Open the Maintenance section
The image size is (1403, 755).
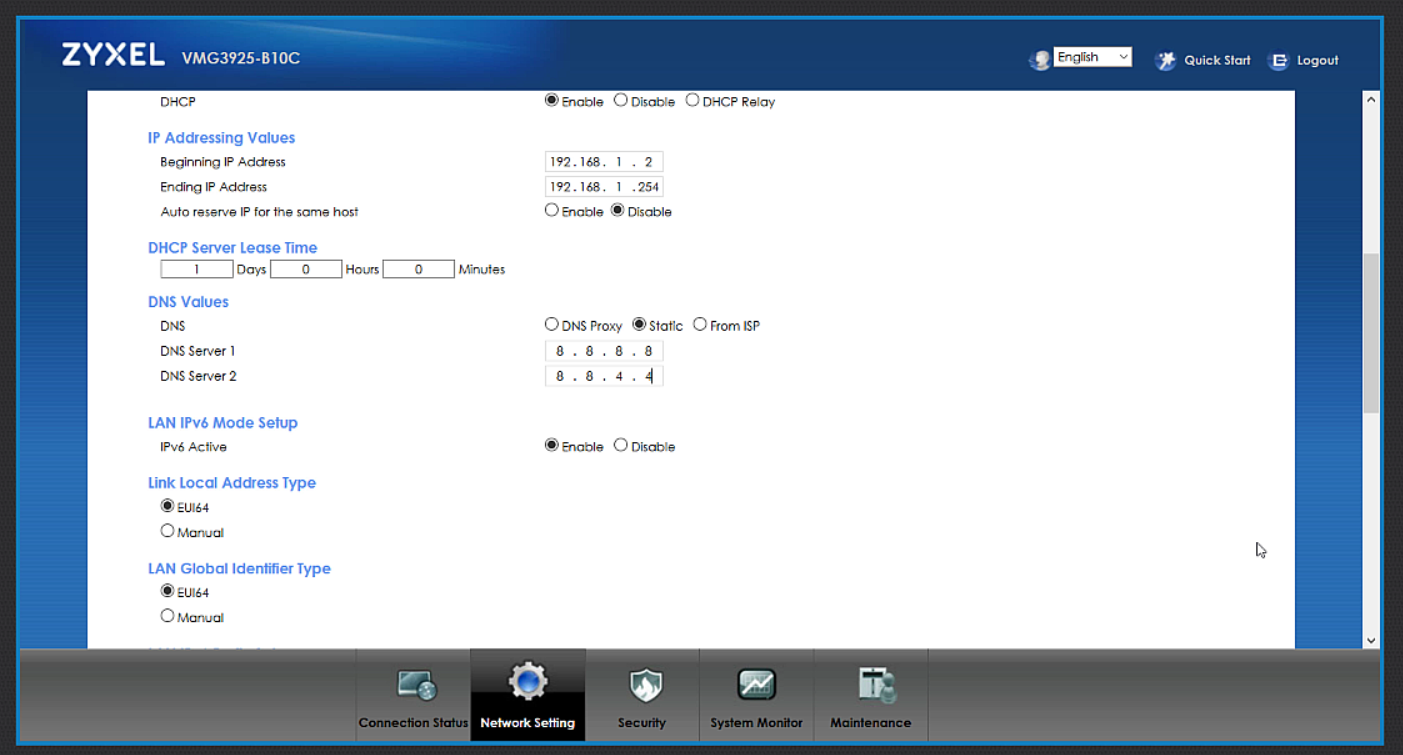870,695
